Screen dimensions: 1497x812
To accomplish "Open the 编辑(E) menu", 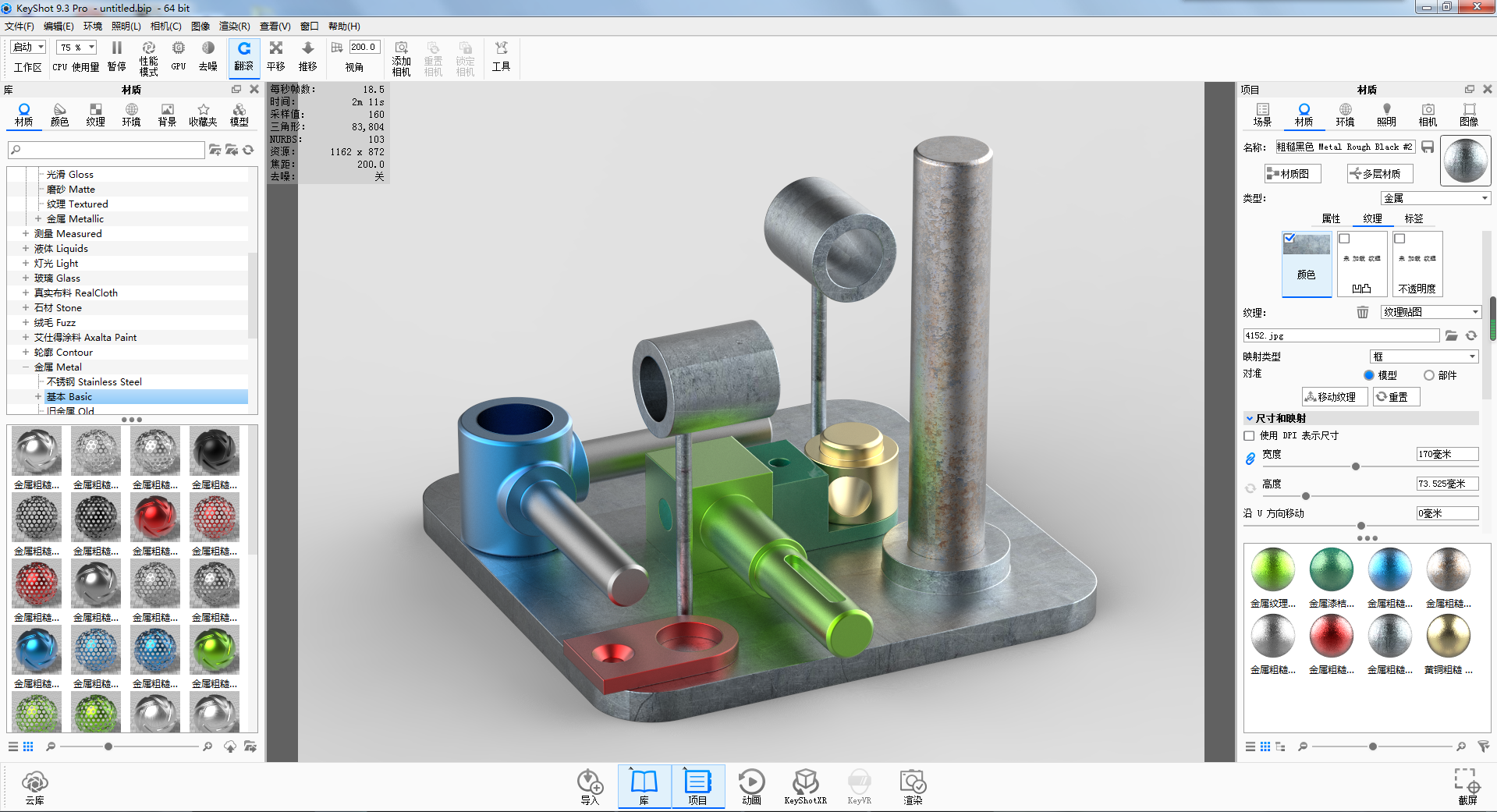I will point(59,27).
